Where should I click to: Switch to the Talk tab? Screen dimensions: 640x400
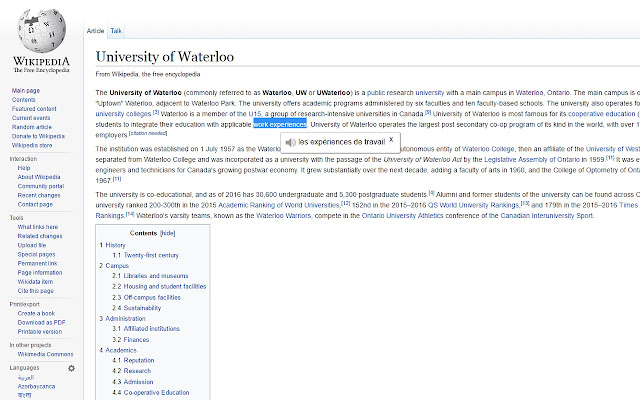click(116, 31)
